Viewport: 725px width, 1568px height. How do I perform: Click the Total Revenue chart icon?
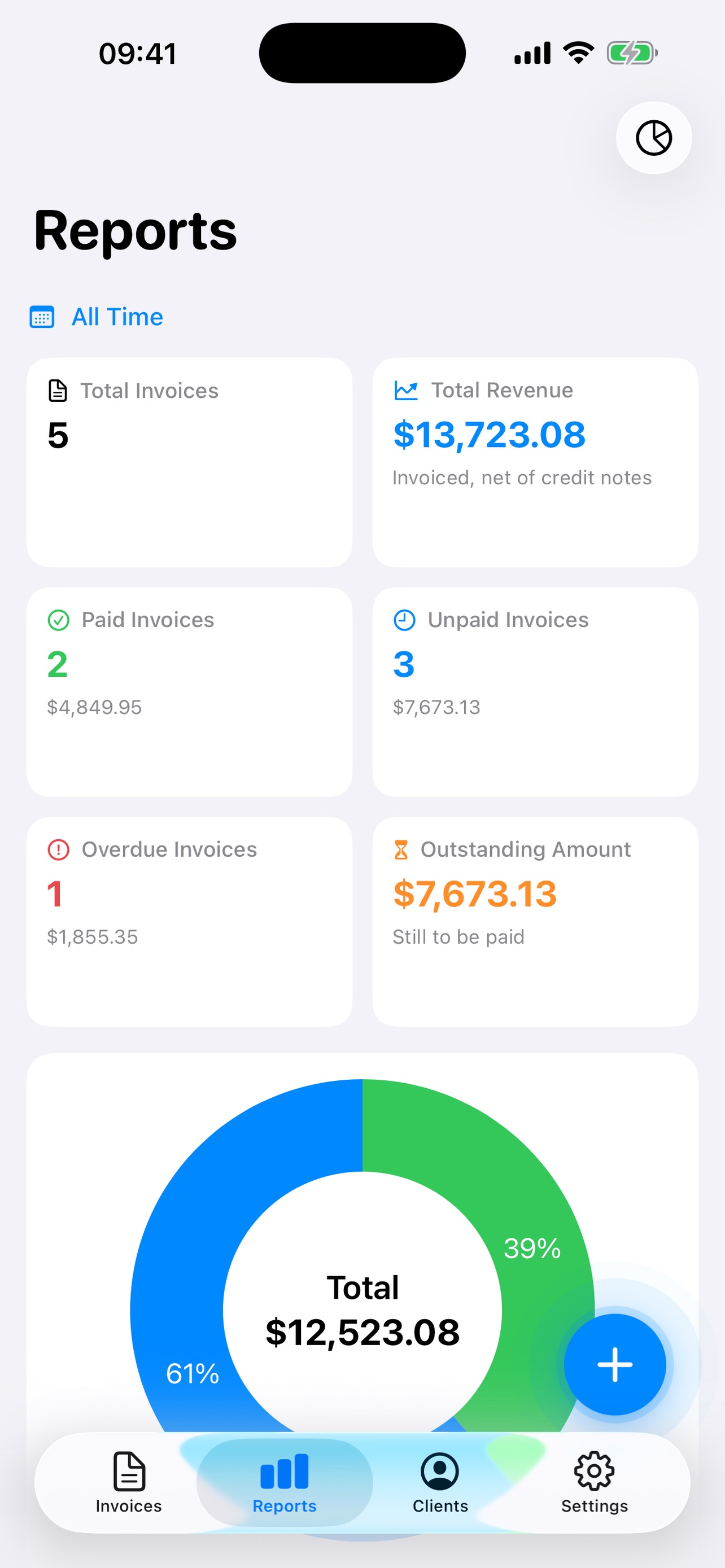tap(405, 390)
